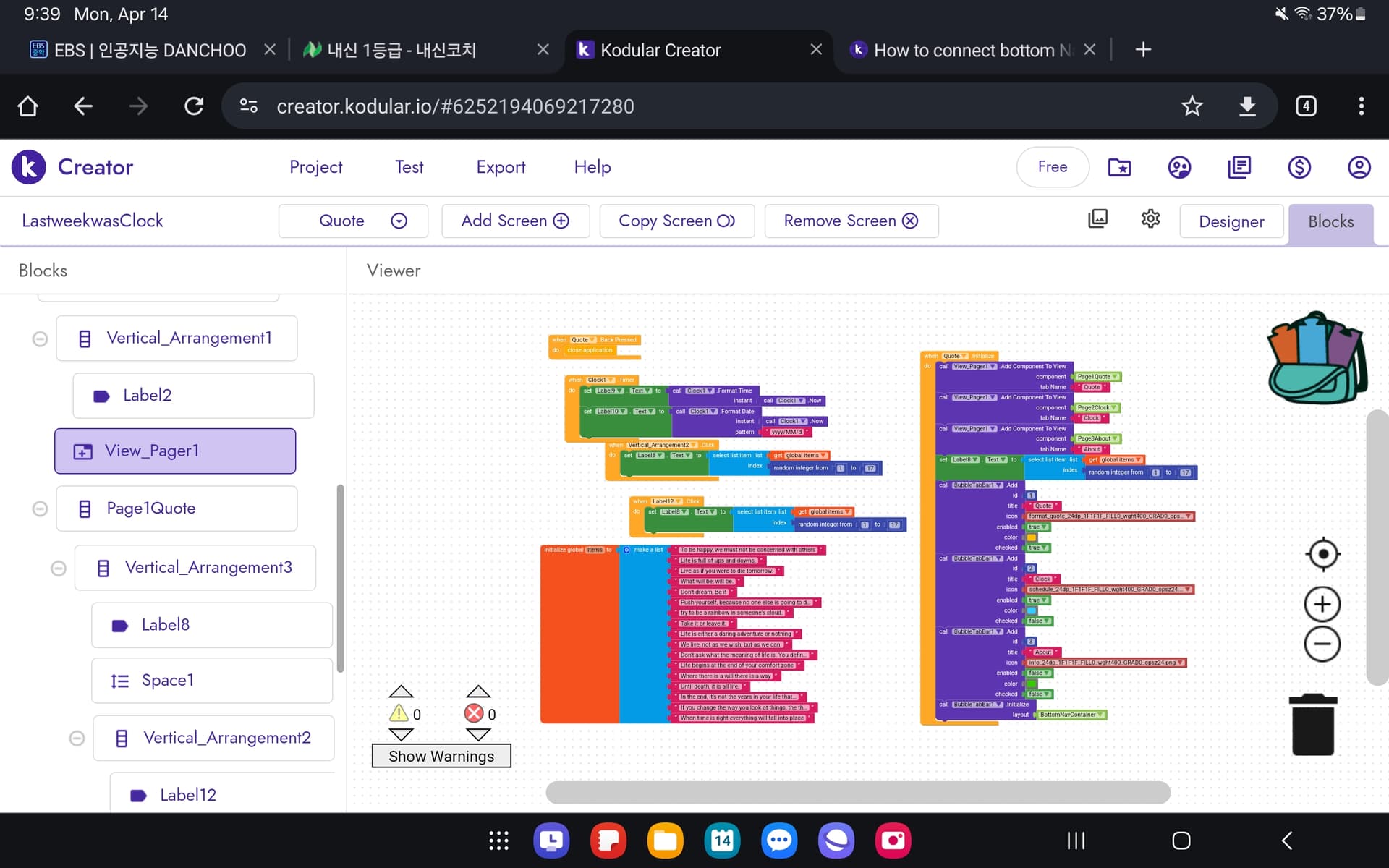Select the green color block in BubbleTabBar
The width and height of the screenshot is (1389, 868).
[x=1032, y=684]
